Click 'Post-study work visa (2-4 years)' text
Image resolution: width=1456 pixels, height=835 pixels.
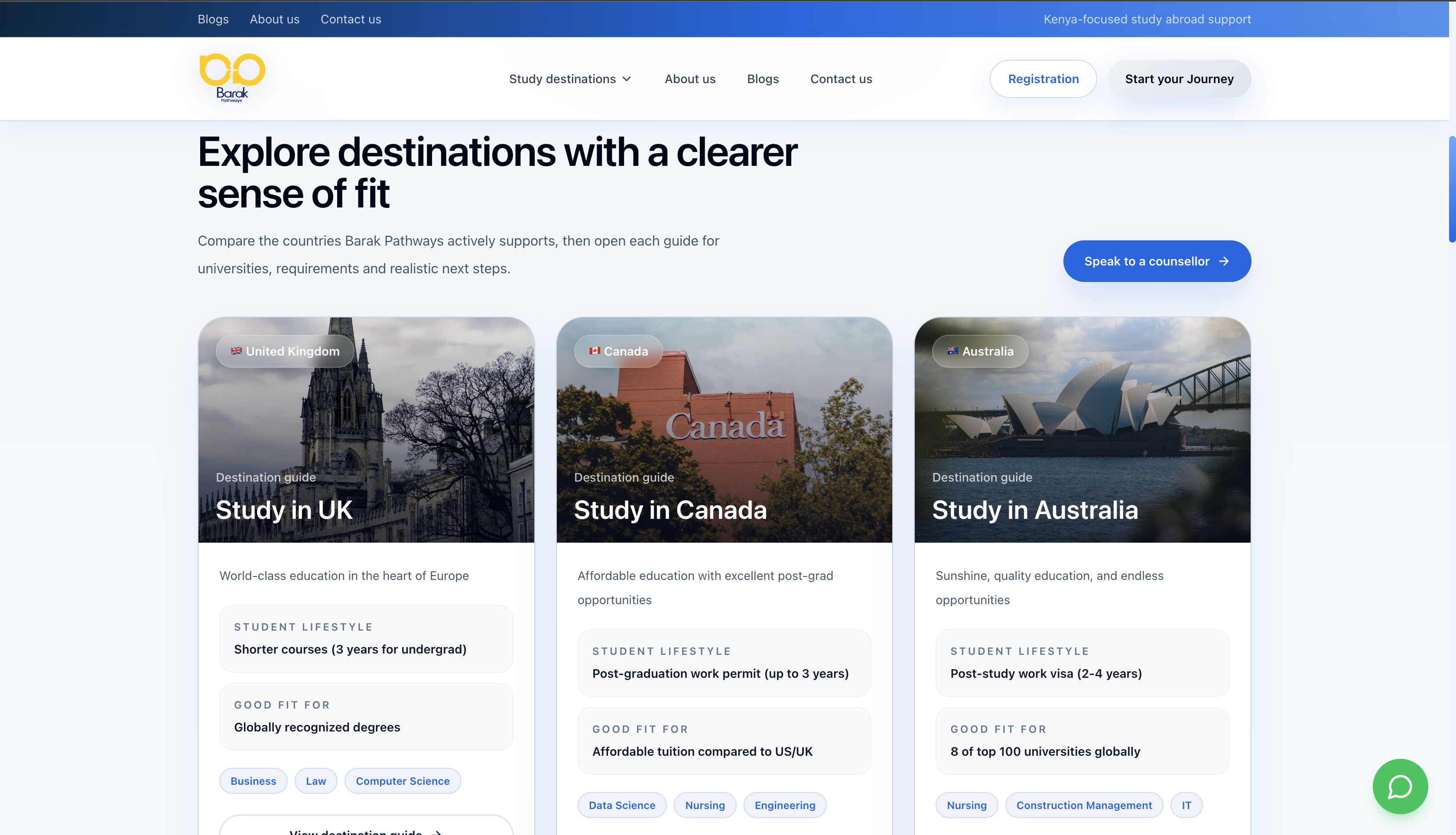pos(1046,673)
